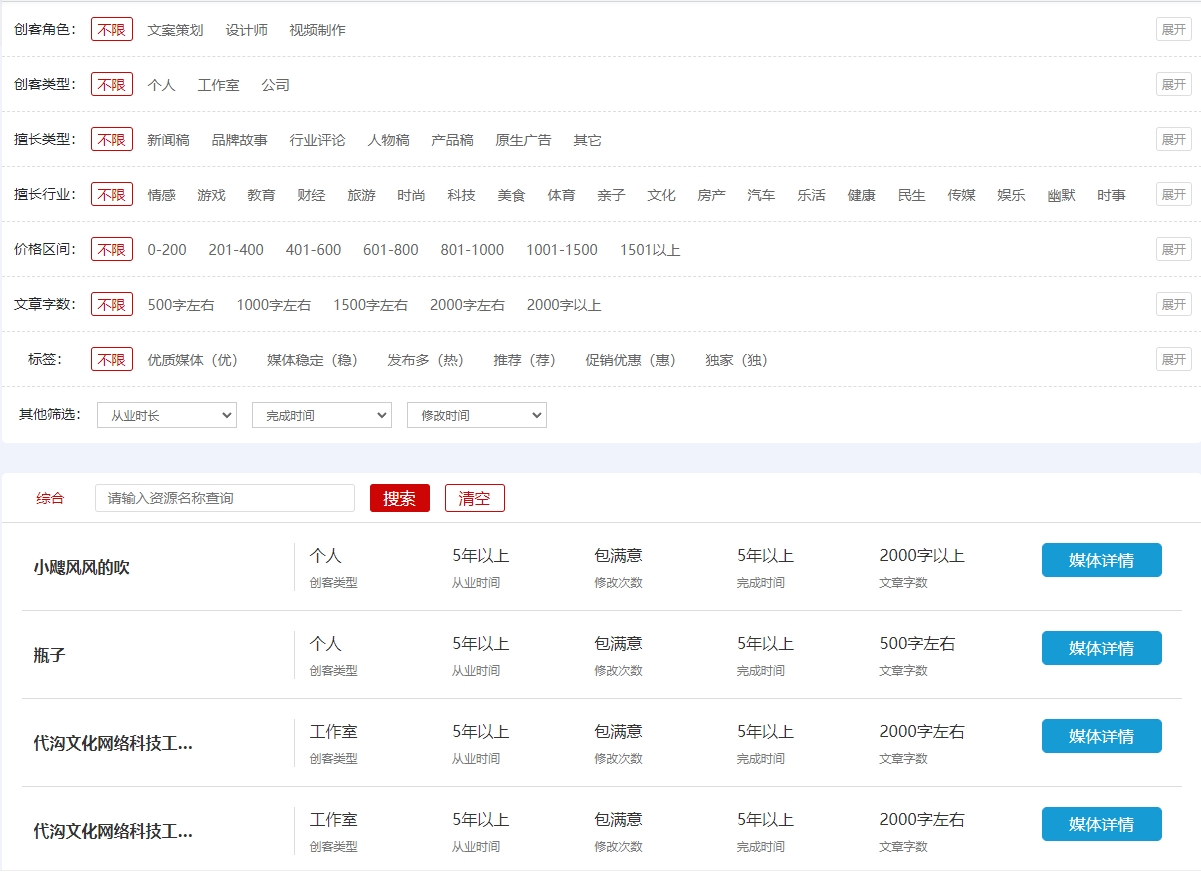1201x872 pixels.
Task: Choose 工作室 in 创客类型 filter
Action: pos(218,85)
